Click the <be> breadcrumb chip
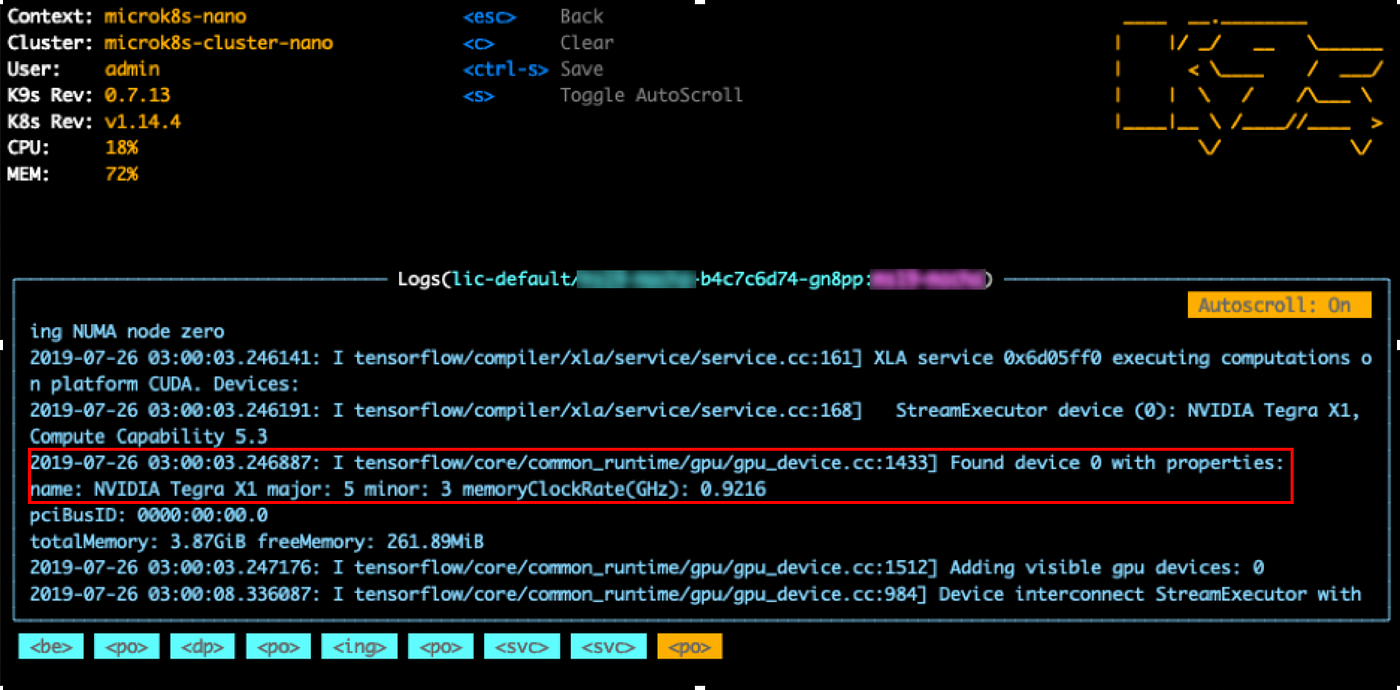Viewport: 1400px width, 690px height. pyautogui.click(x=50, y=647)
